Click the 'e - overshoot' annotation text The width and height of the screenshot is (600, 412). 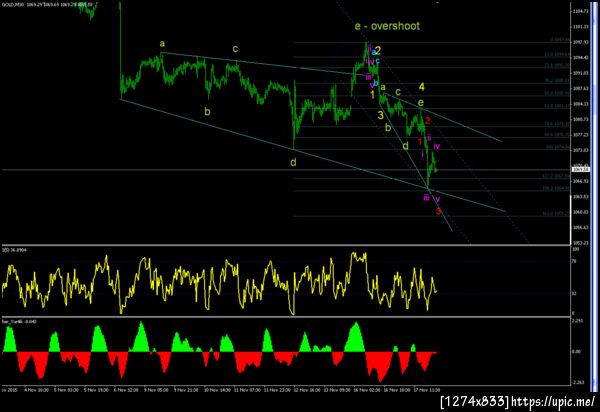[x=387, y=26]
